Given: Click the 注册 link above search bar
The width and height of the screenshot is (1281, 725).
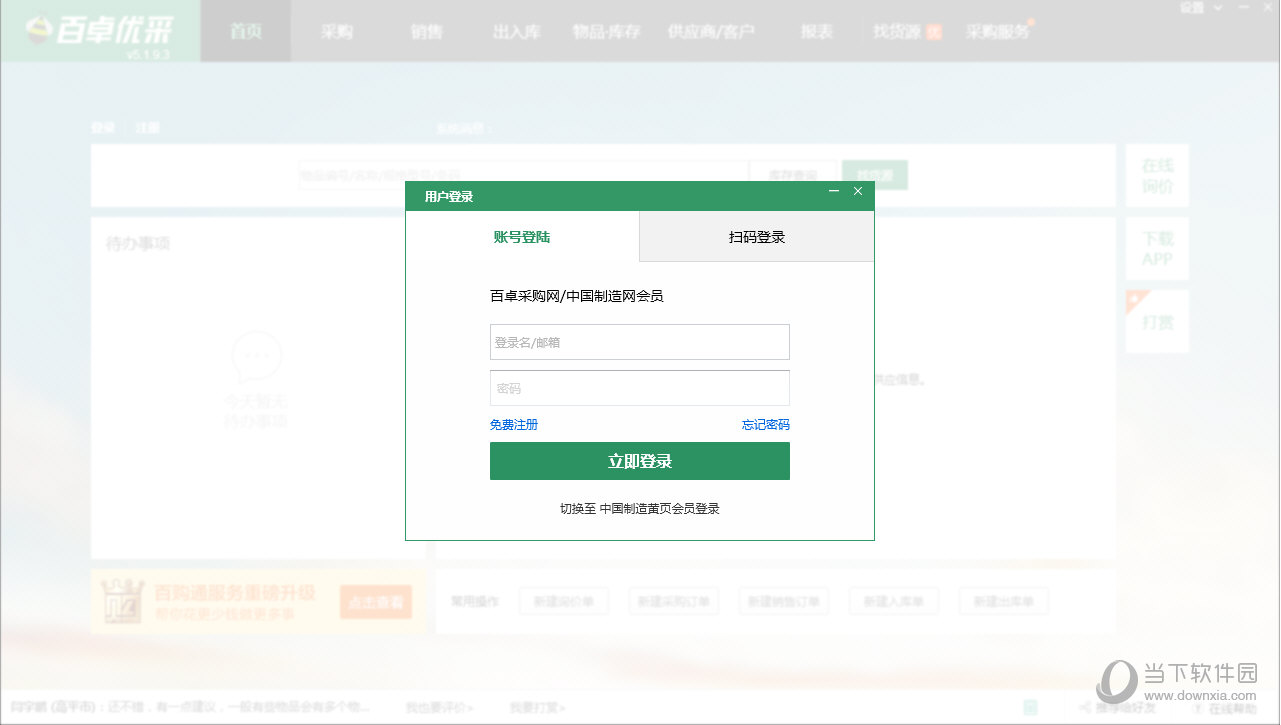Looking at the screenshot, I should coord(148,128).
